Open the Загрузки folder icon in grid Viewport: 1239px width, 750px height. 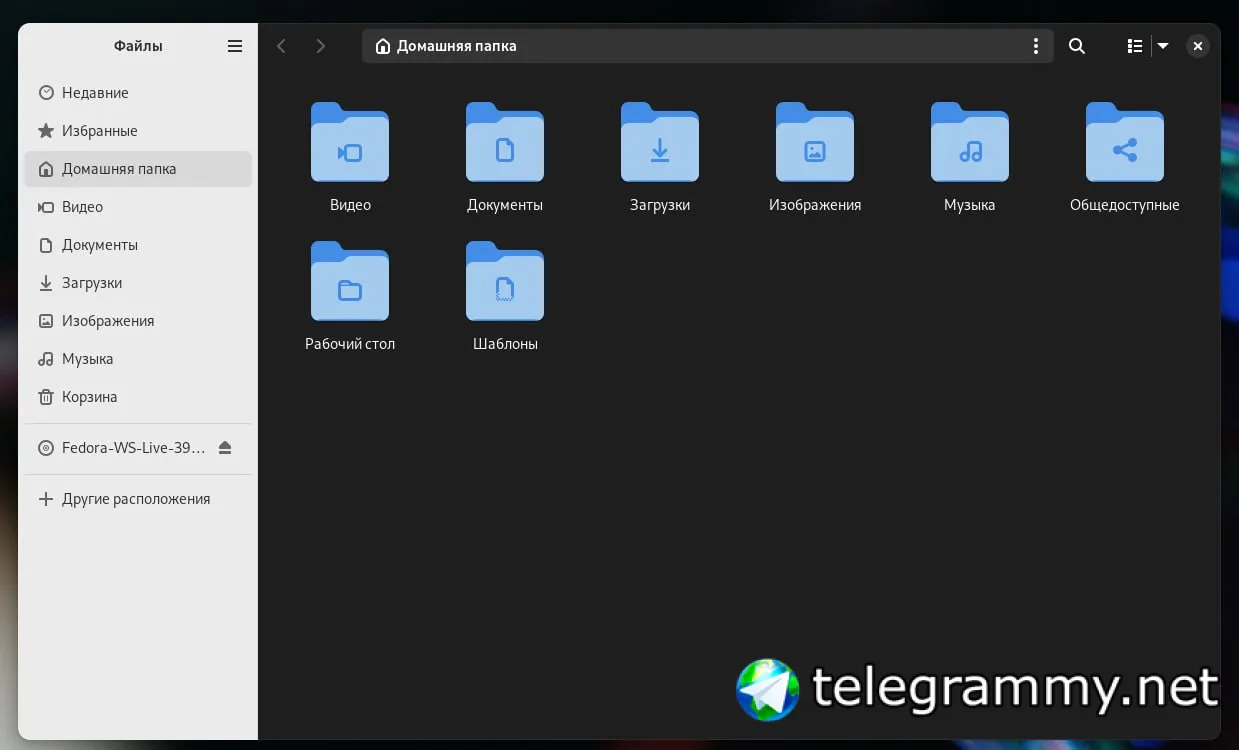tap(660, 142)
